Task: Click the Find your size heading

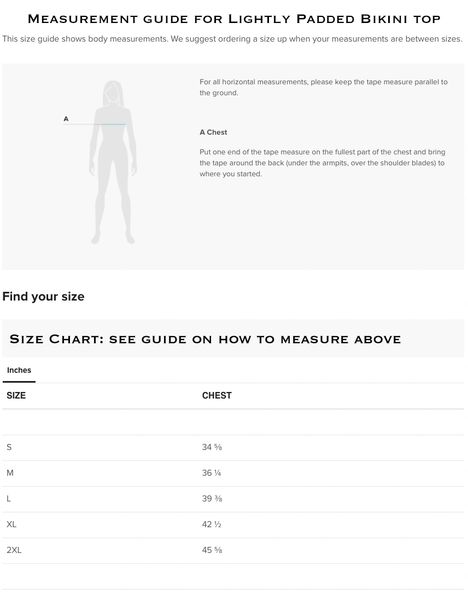Action: [43, 297]
